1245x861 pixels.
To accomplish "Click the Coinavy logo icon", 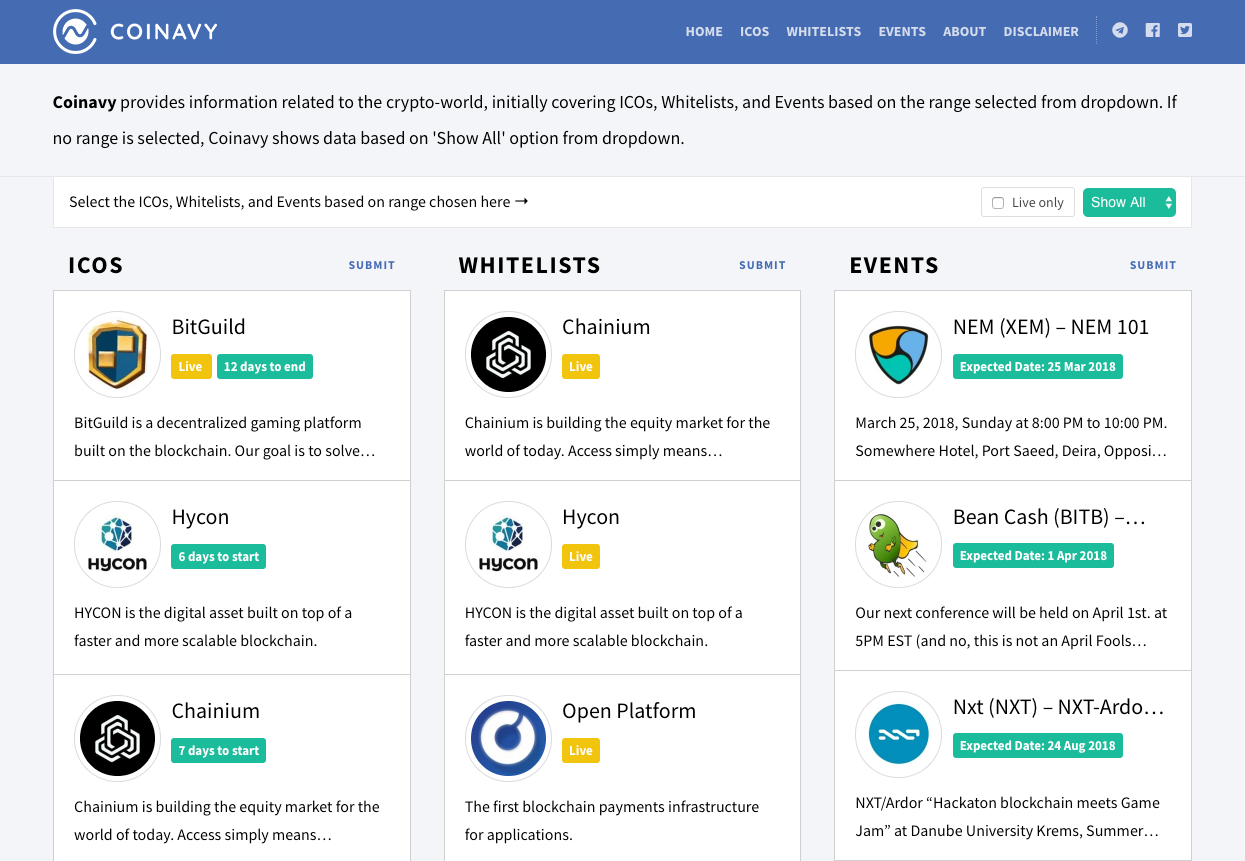I will (x=73, y=31).
